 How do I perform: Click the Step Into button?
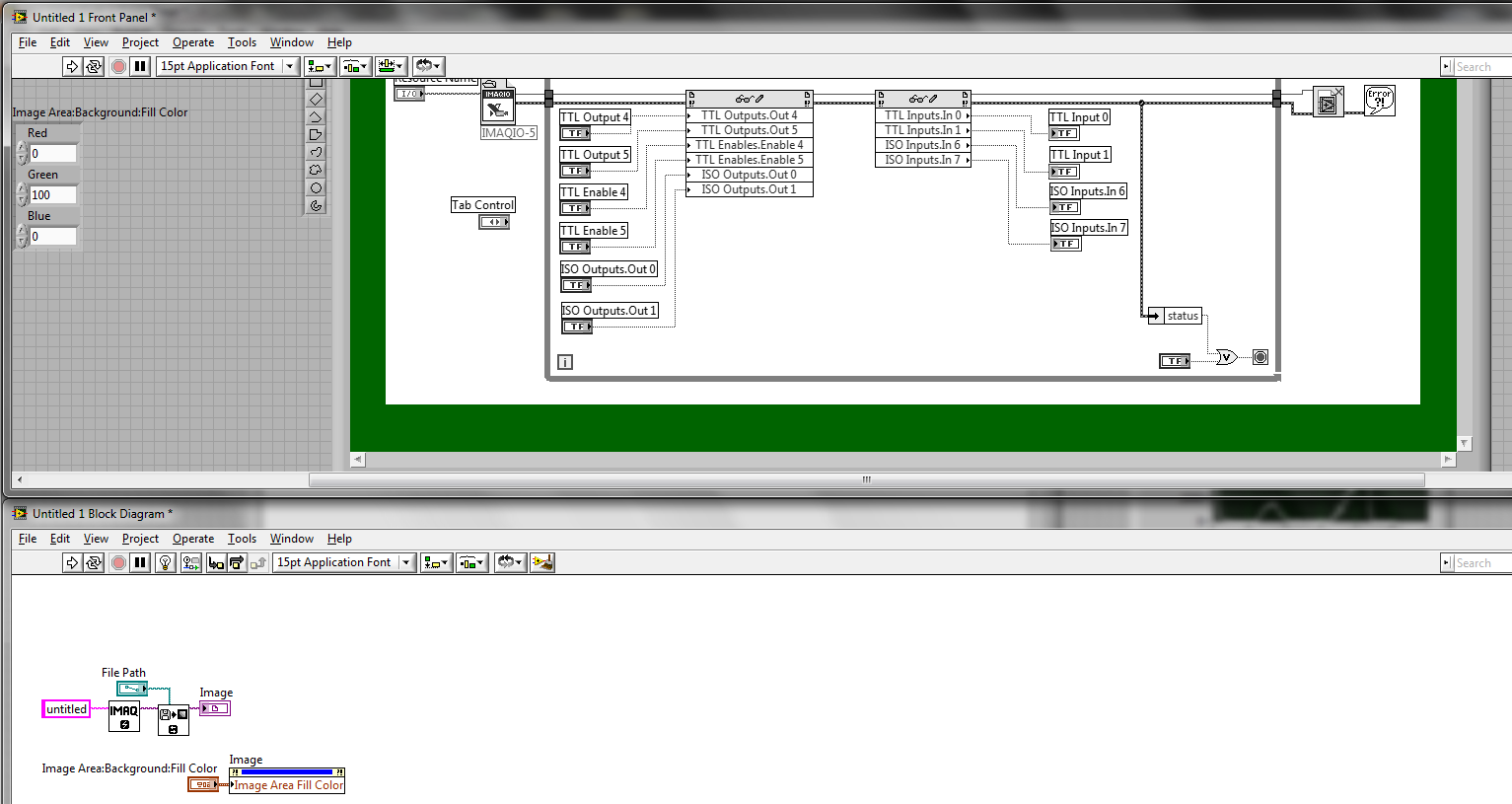216,562
